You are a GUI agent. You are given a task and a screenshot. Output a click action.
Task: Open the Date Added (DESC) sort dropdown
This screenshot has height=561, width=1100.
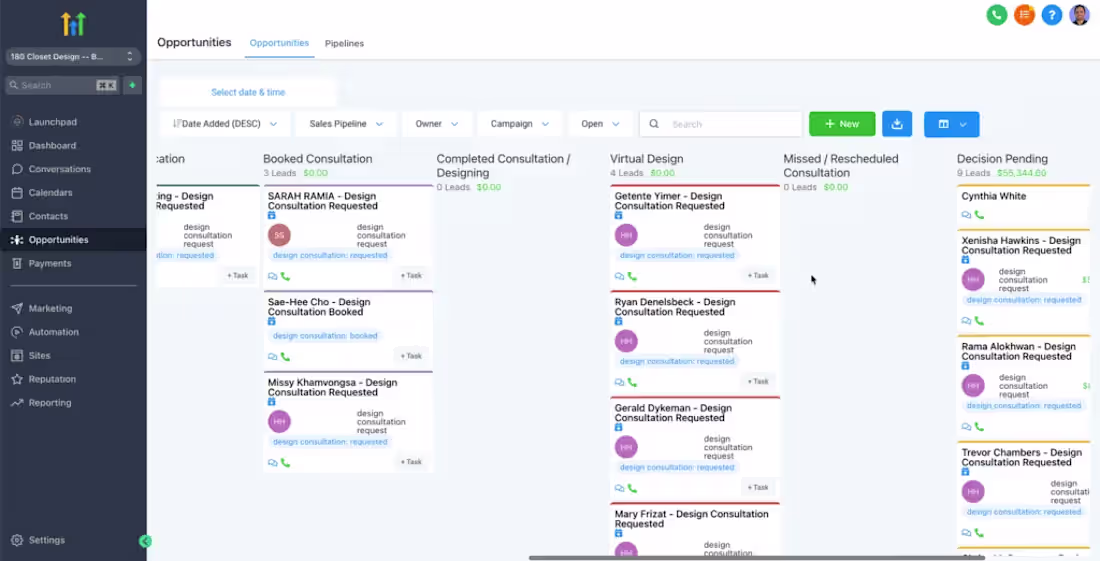click(x=224, y=124)
